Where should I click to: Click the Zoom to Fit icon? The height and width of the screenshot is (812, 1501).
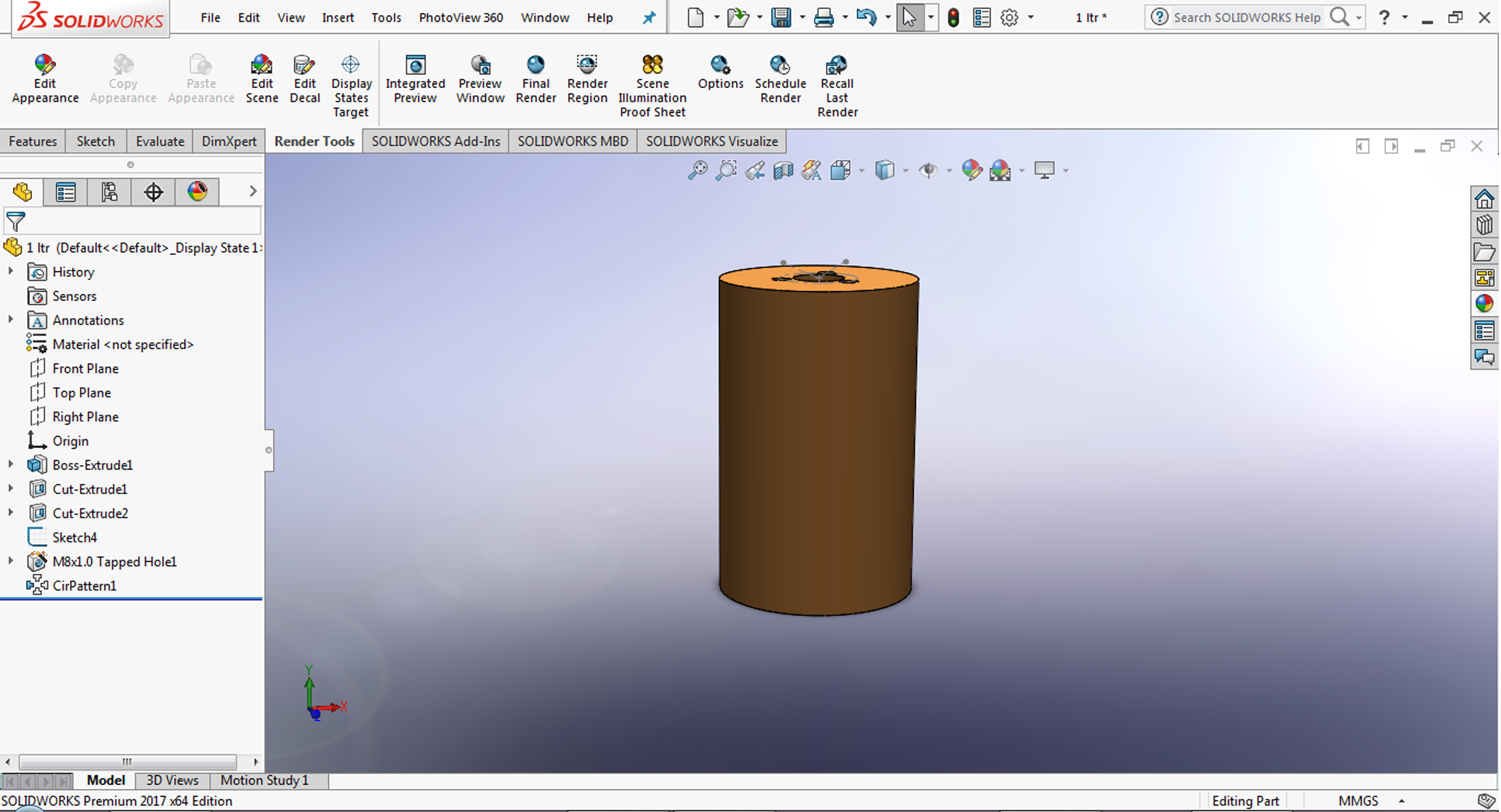click(698, 170)
